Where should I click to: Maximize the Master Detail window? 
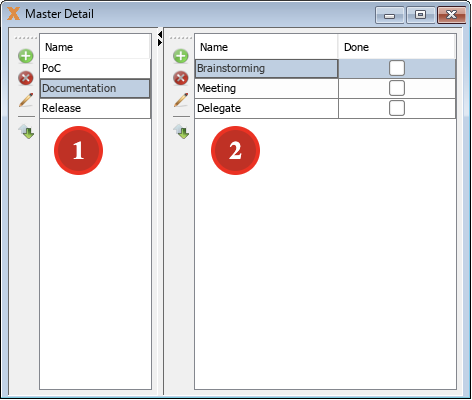pyautogui.click(x=420, y=15)
